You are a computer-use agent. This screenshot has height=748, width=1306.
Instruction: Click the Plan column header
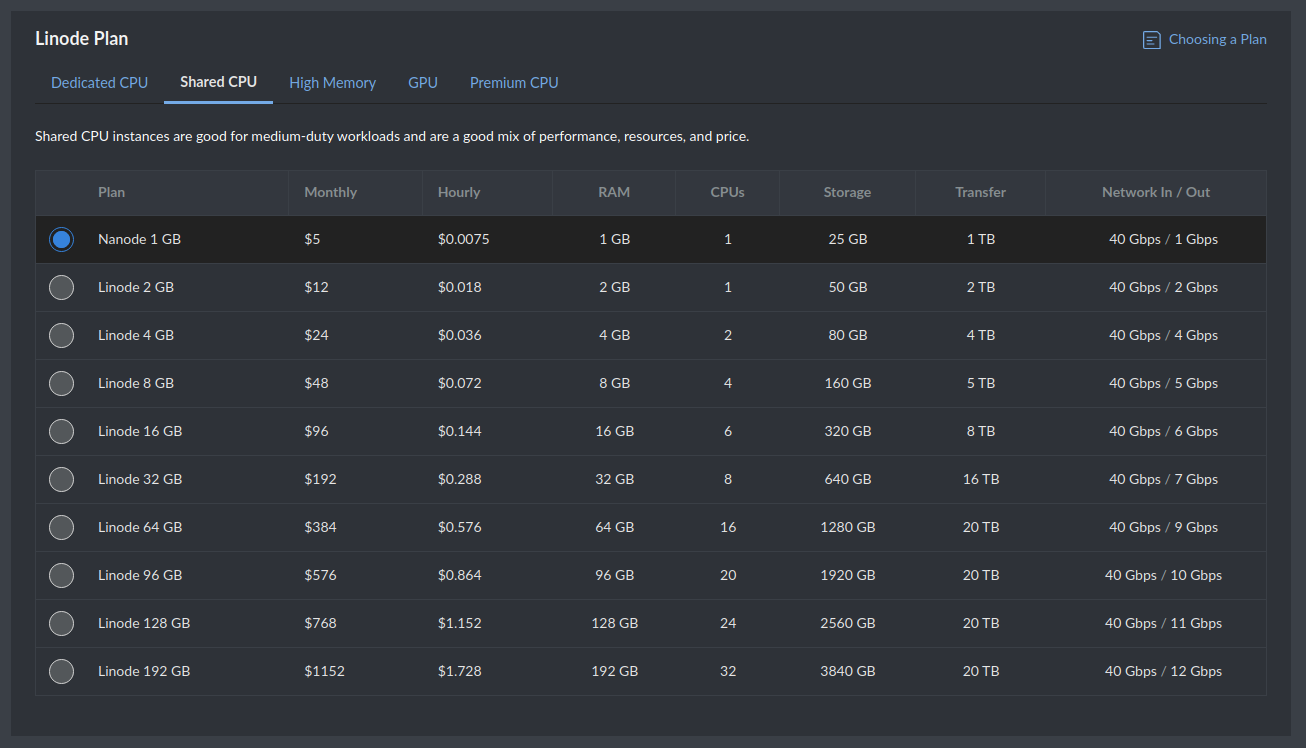111,192
